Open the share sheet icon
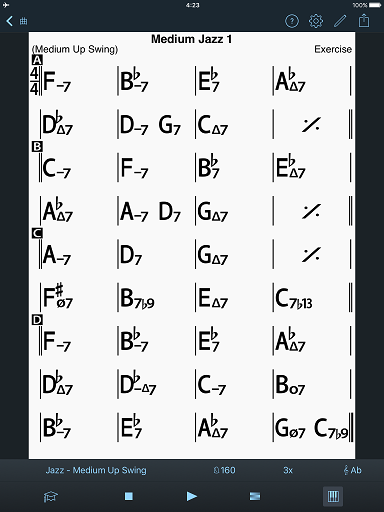Viewport: 384px width, 512px height. [364, 21]
